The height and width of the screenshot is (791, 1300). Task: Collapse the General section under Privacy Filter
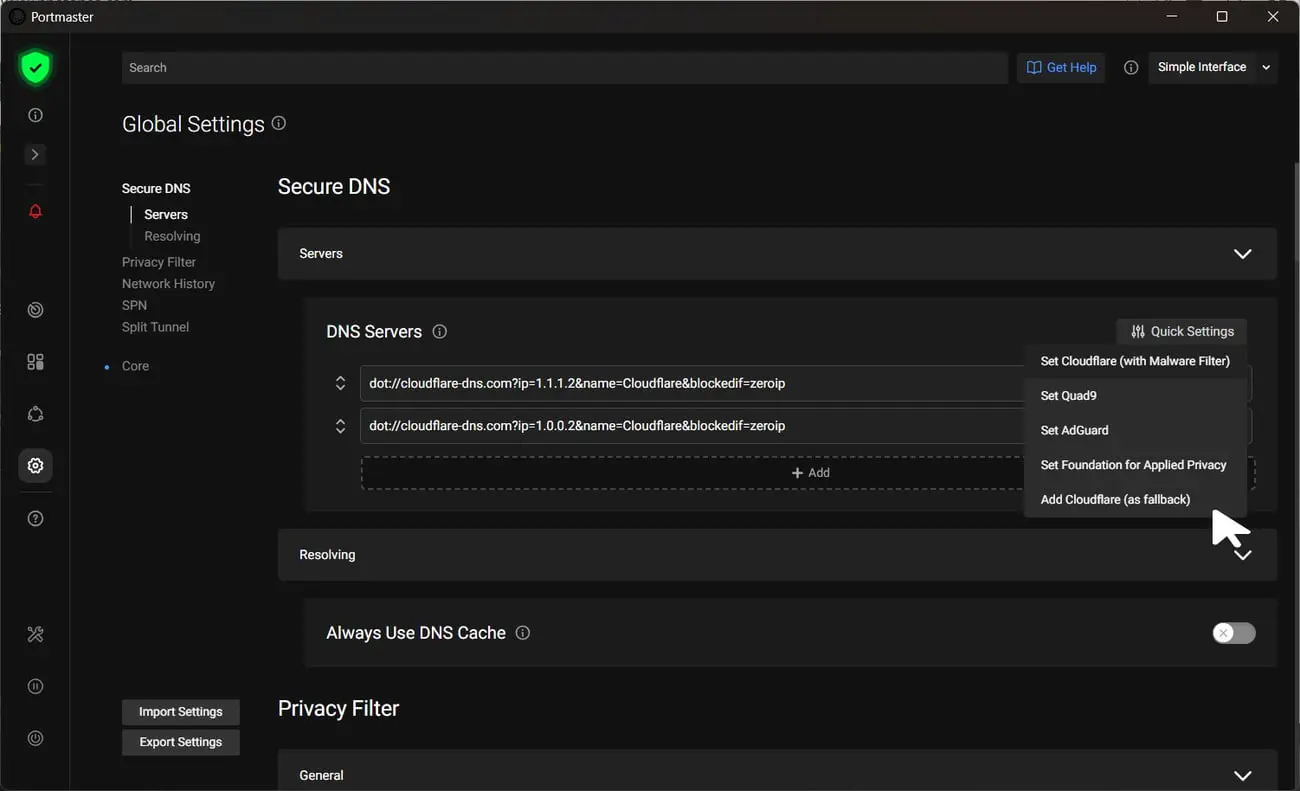[1243, 776]
